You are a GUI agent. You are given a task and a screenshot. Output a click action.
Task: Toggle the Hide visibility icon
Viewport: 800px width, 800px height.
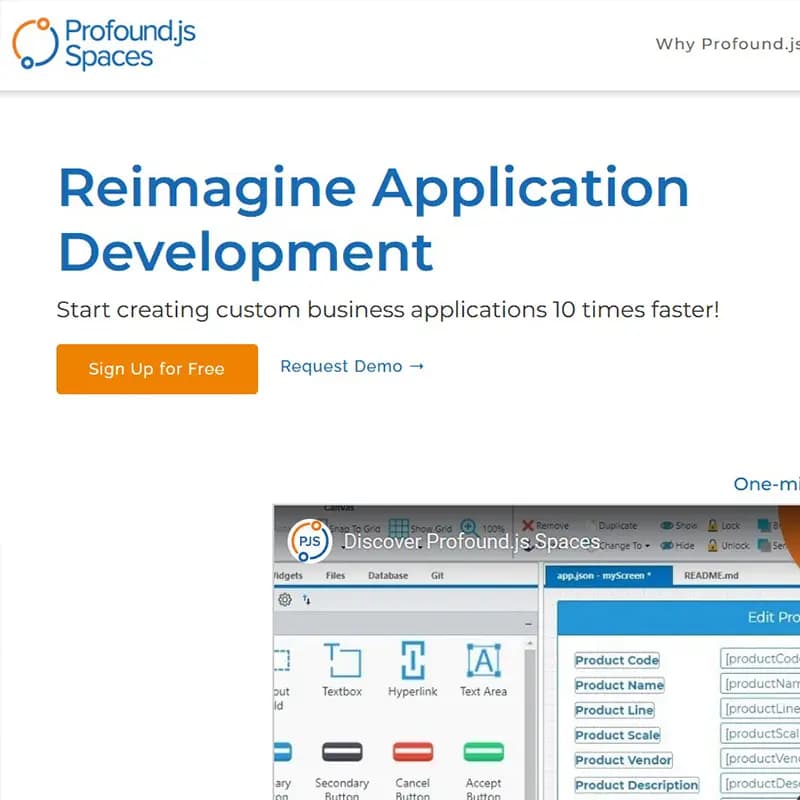[666, 545]
